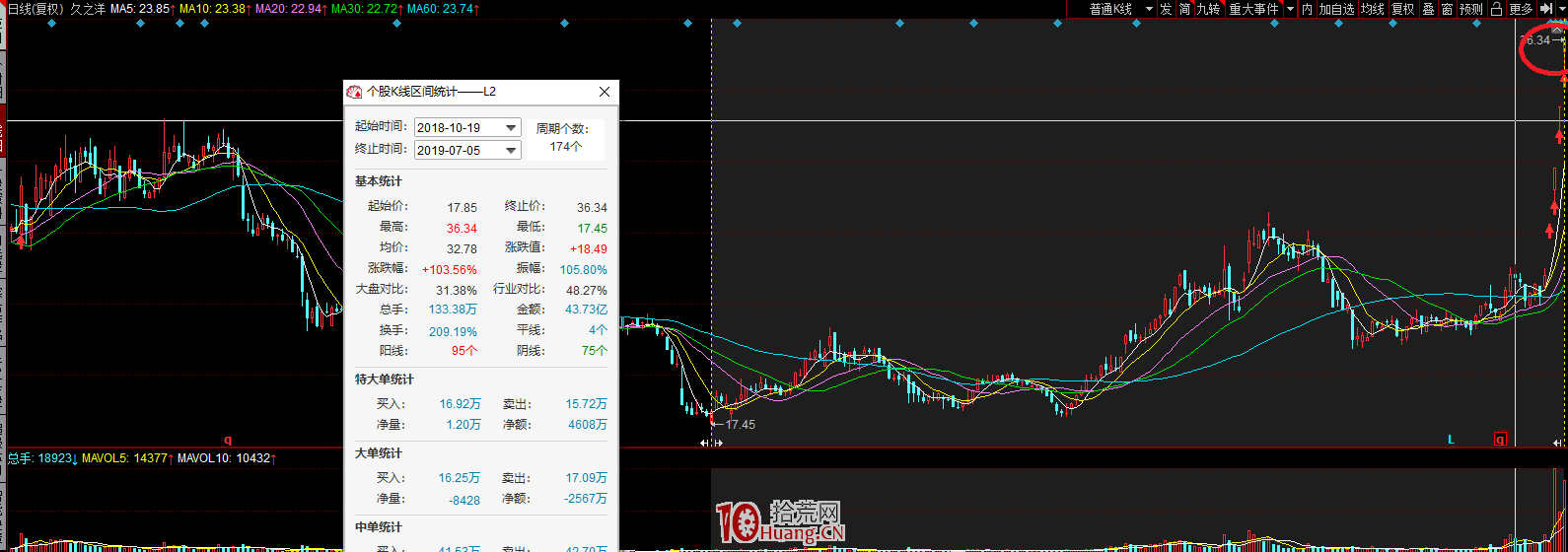
Task: Click the blue L marker on chart
Action: (x=1451, y=440)
